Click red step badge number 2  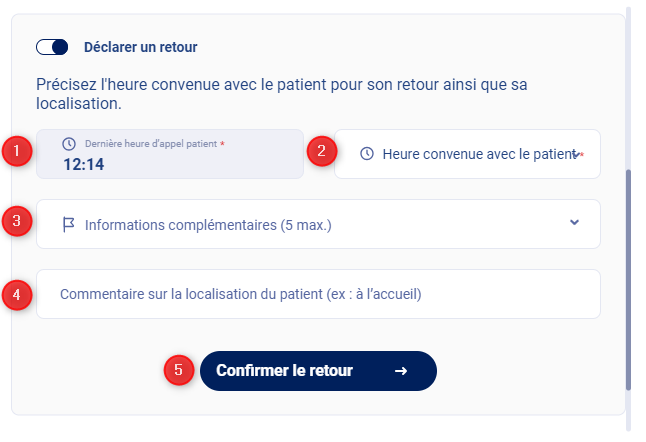point(321,152)
